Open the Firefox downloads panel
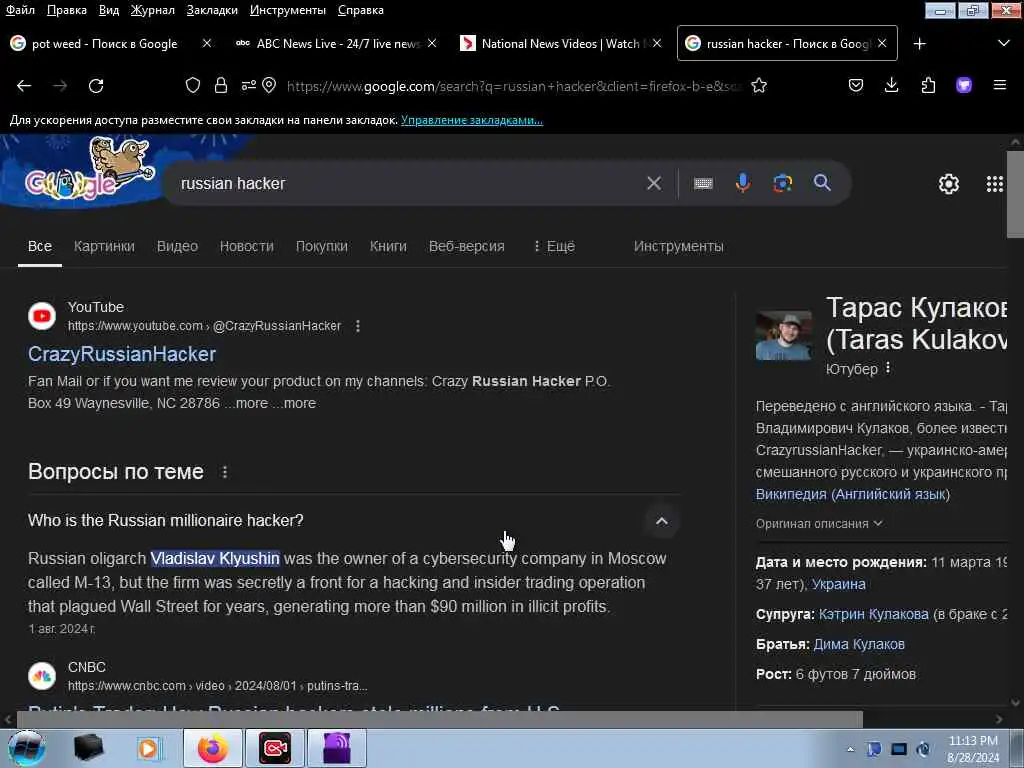This screenshot has height=768, width=1024. pos(891,86)
